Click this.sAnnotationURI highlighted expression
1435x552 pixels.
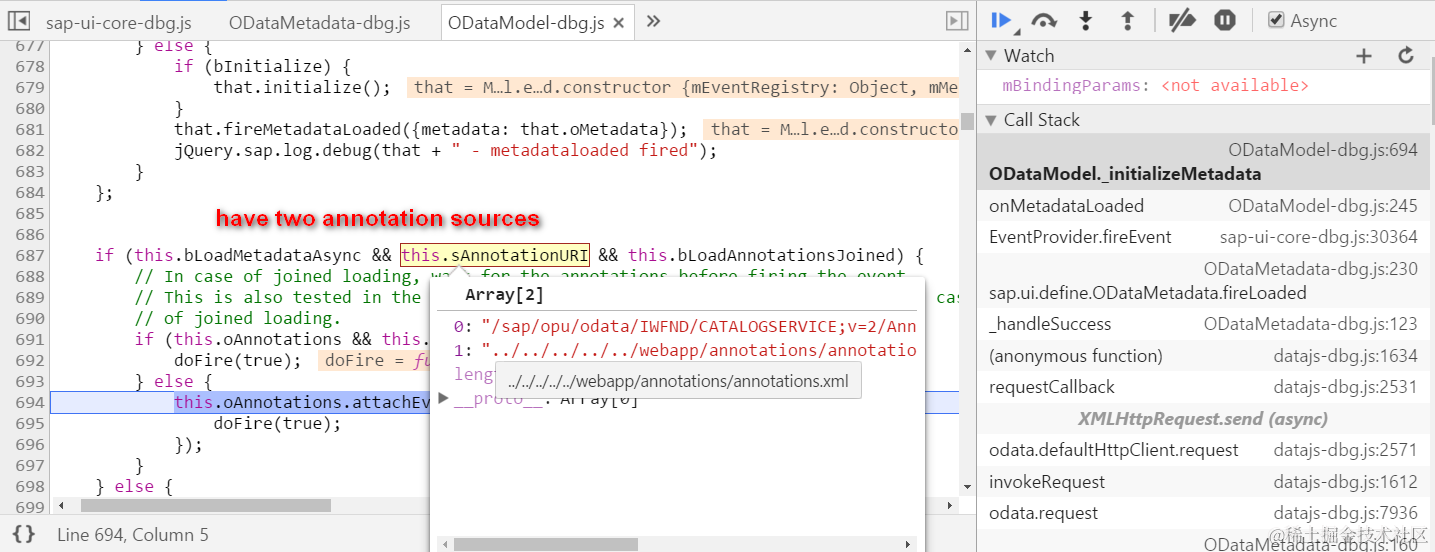click(x=495, y=255)
